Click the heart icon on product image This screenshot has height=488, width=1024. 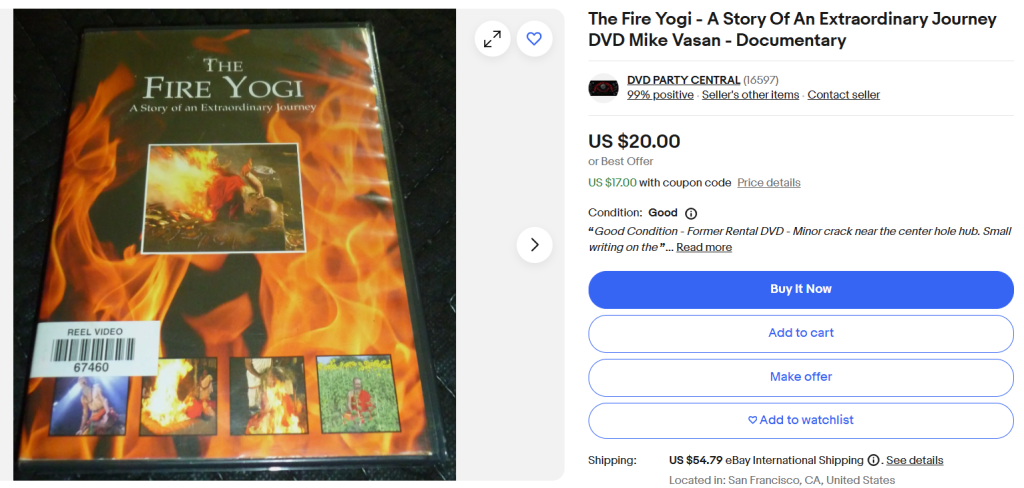(534, 39)
